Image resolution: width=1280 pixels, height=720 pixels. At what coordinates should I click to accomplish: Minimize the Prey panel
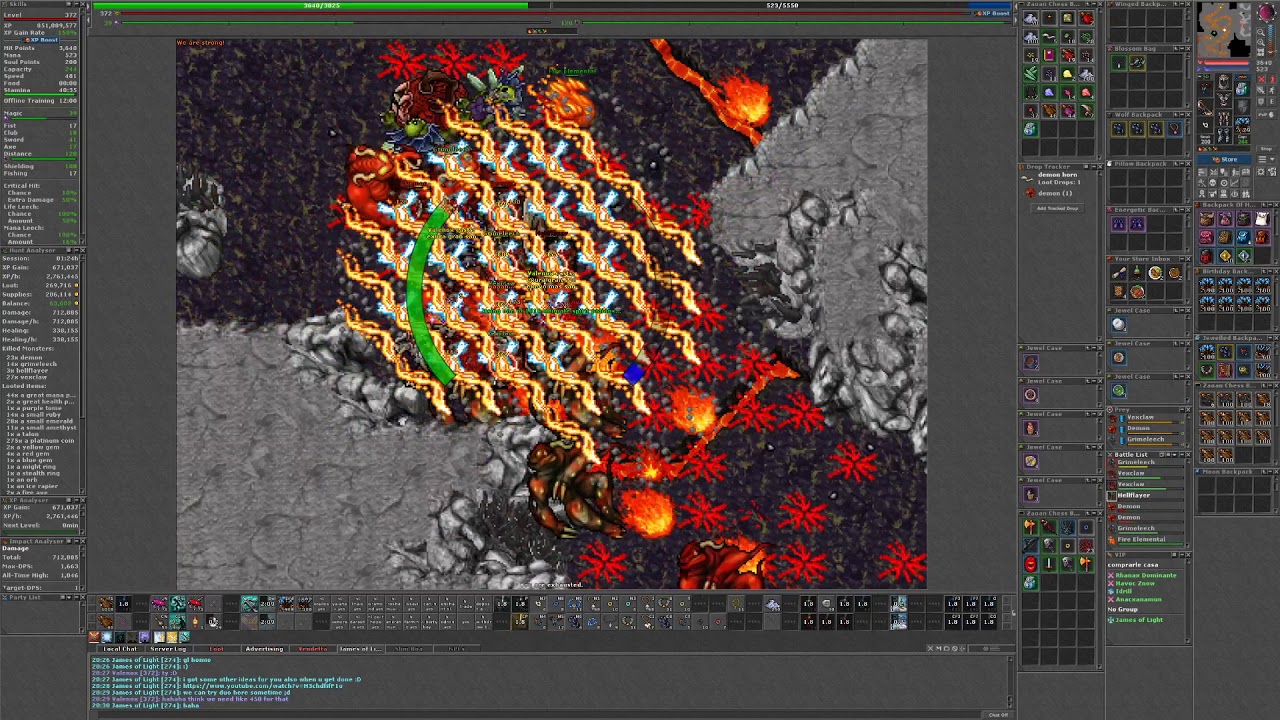click(x=1182, y=410)
